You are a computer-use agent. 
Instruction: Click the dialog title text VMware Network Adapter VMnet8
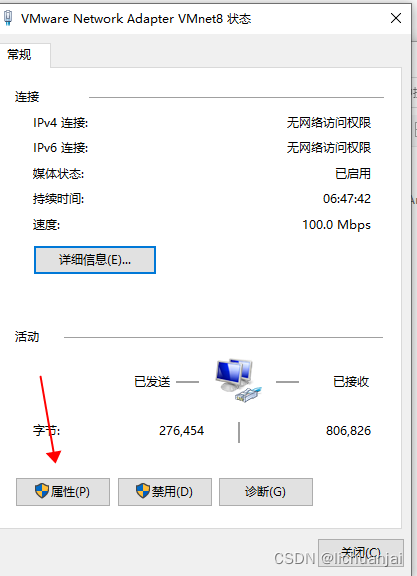point(122,18)
